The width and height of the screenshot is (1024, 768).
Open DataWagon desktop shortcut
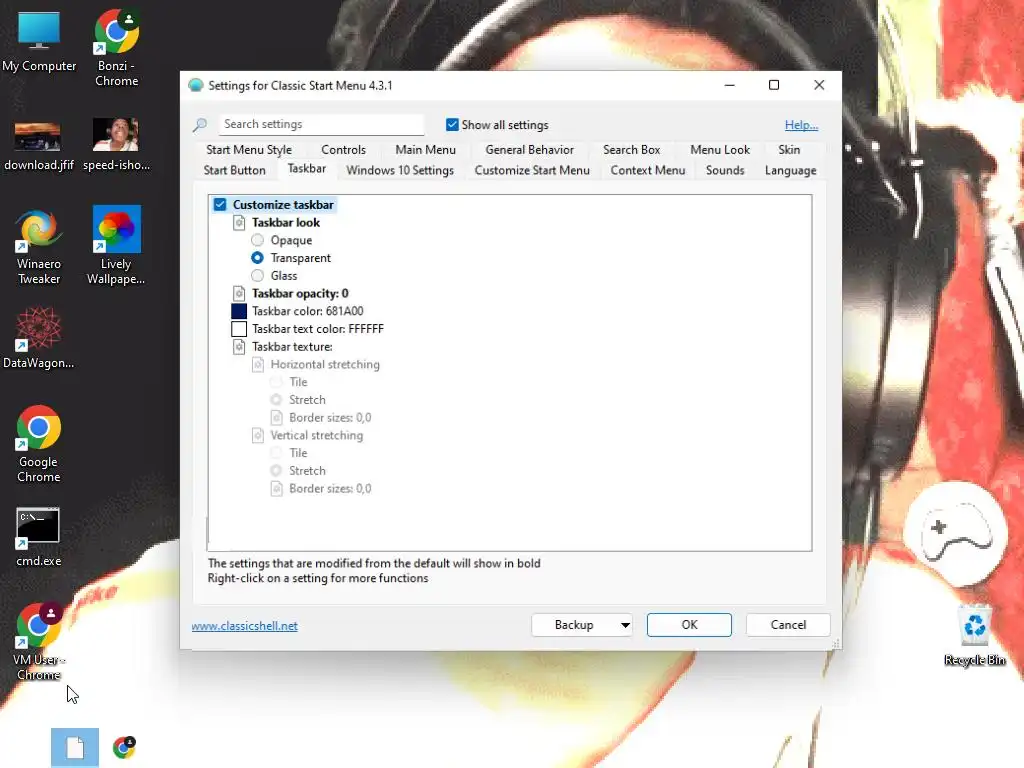(39, 338)
